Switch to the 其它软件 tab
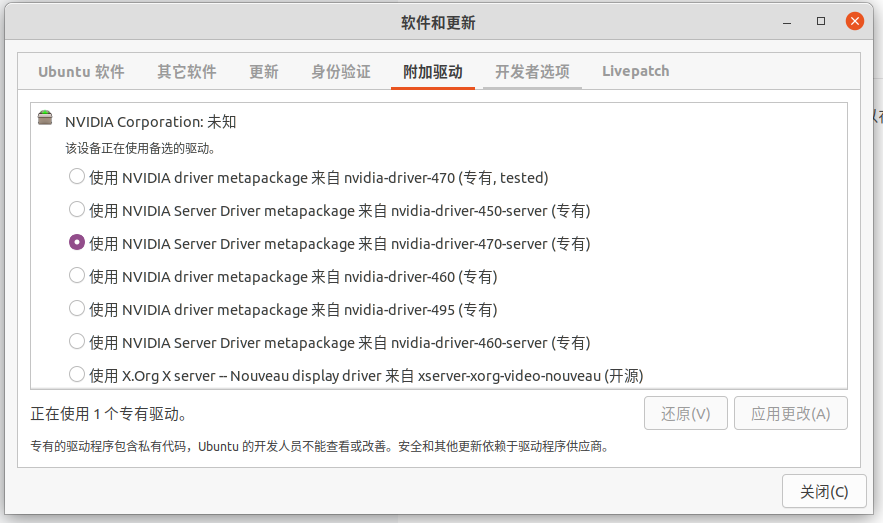This screenshot has height=523, width=883. (187, 71)
